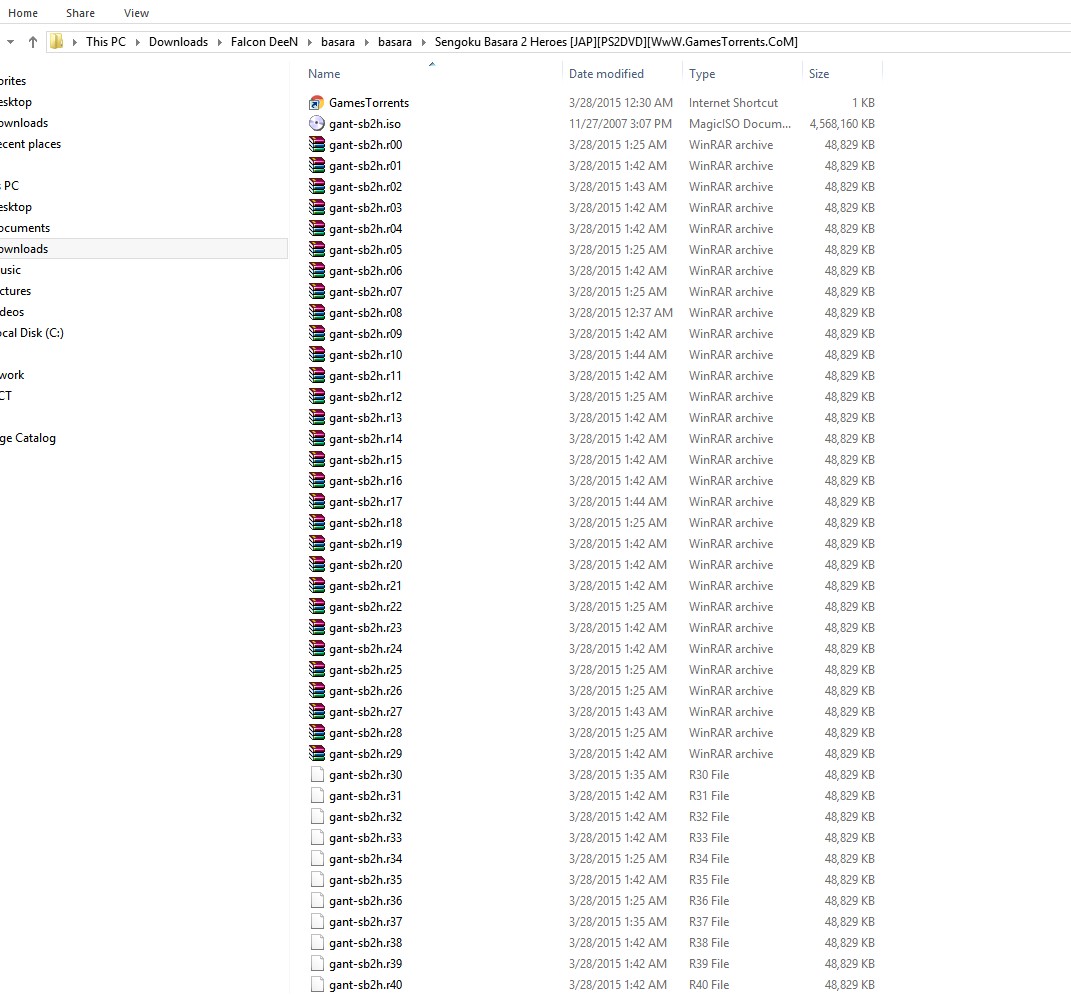Select the gant-sb2h.r02 WinRAR icon
The image size is (1071, 996).
[316, 186]
